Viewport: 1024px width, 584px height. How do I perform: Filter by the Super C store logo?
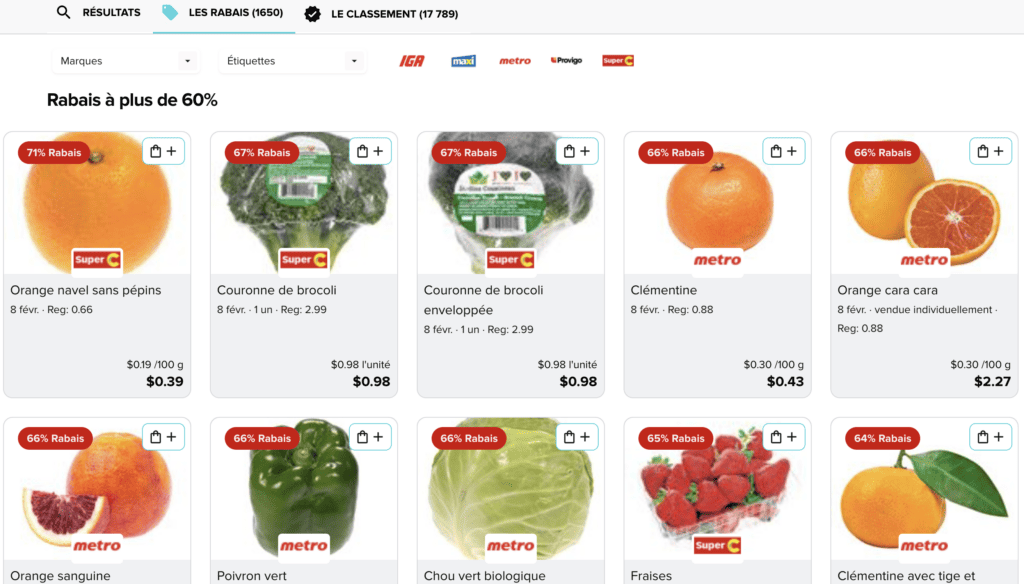(x=618, y=60)
